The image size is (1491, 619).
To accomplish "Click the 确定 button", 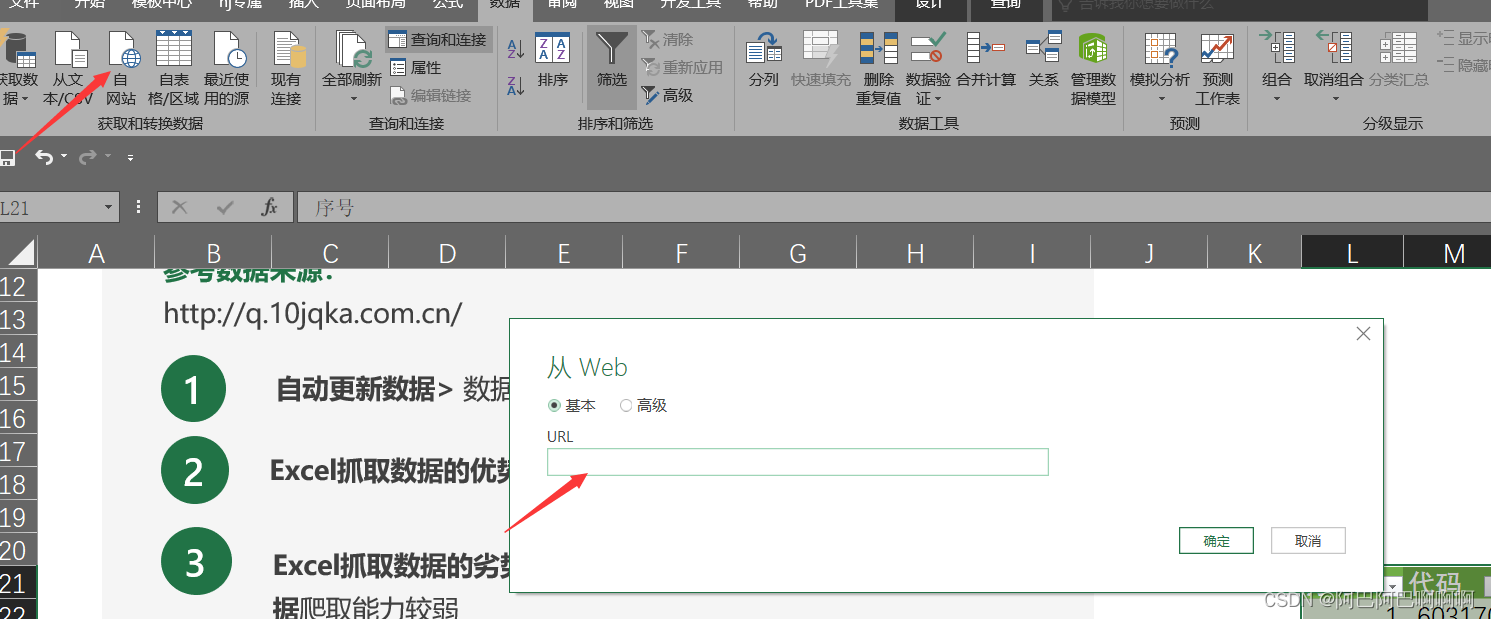I will 1216,540.
